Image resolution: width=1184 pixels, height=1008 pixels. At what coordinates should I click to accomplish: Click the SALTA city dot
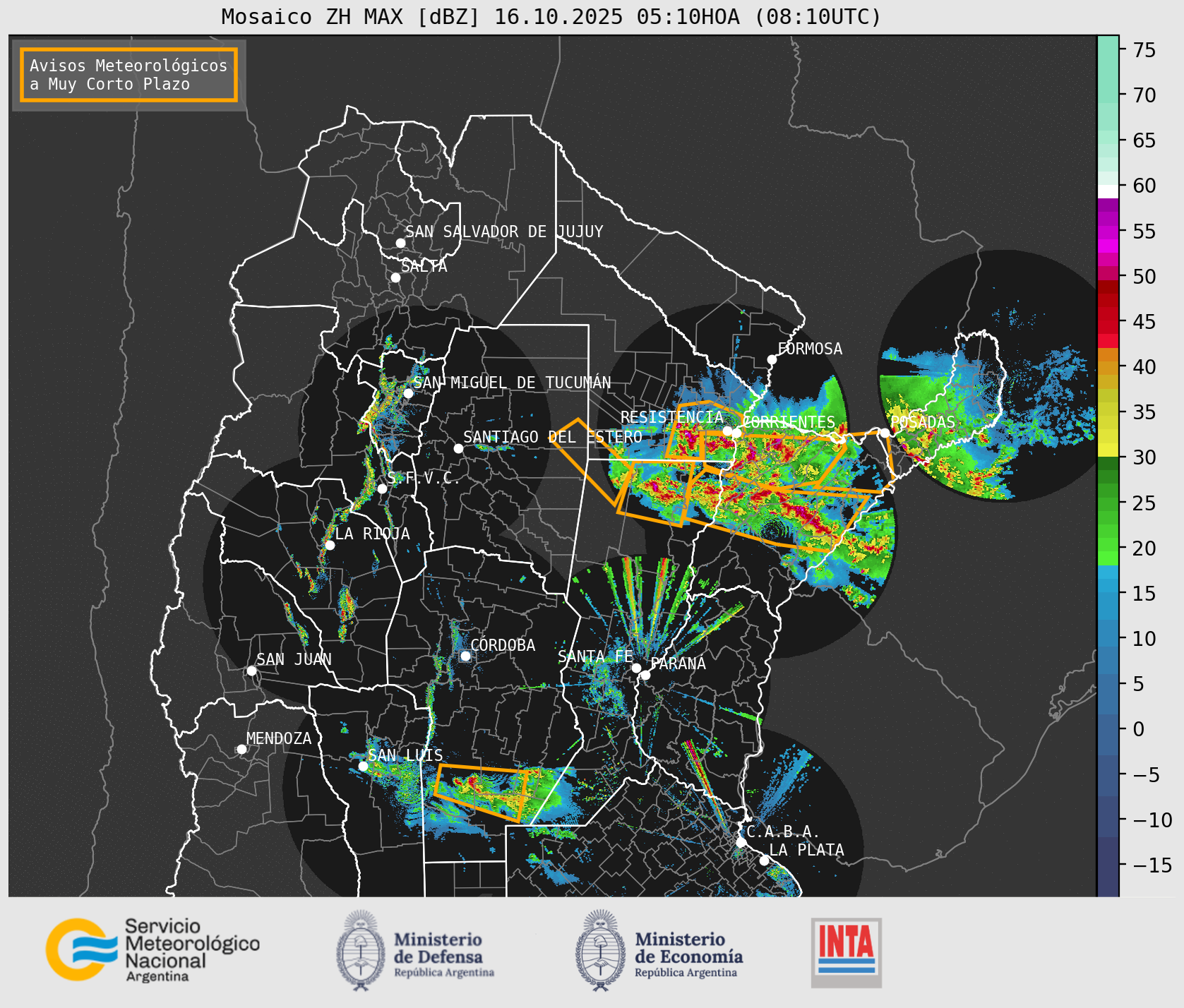(395, 277)
